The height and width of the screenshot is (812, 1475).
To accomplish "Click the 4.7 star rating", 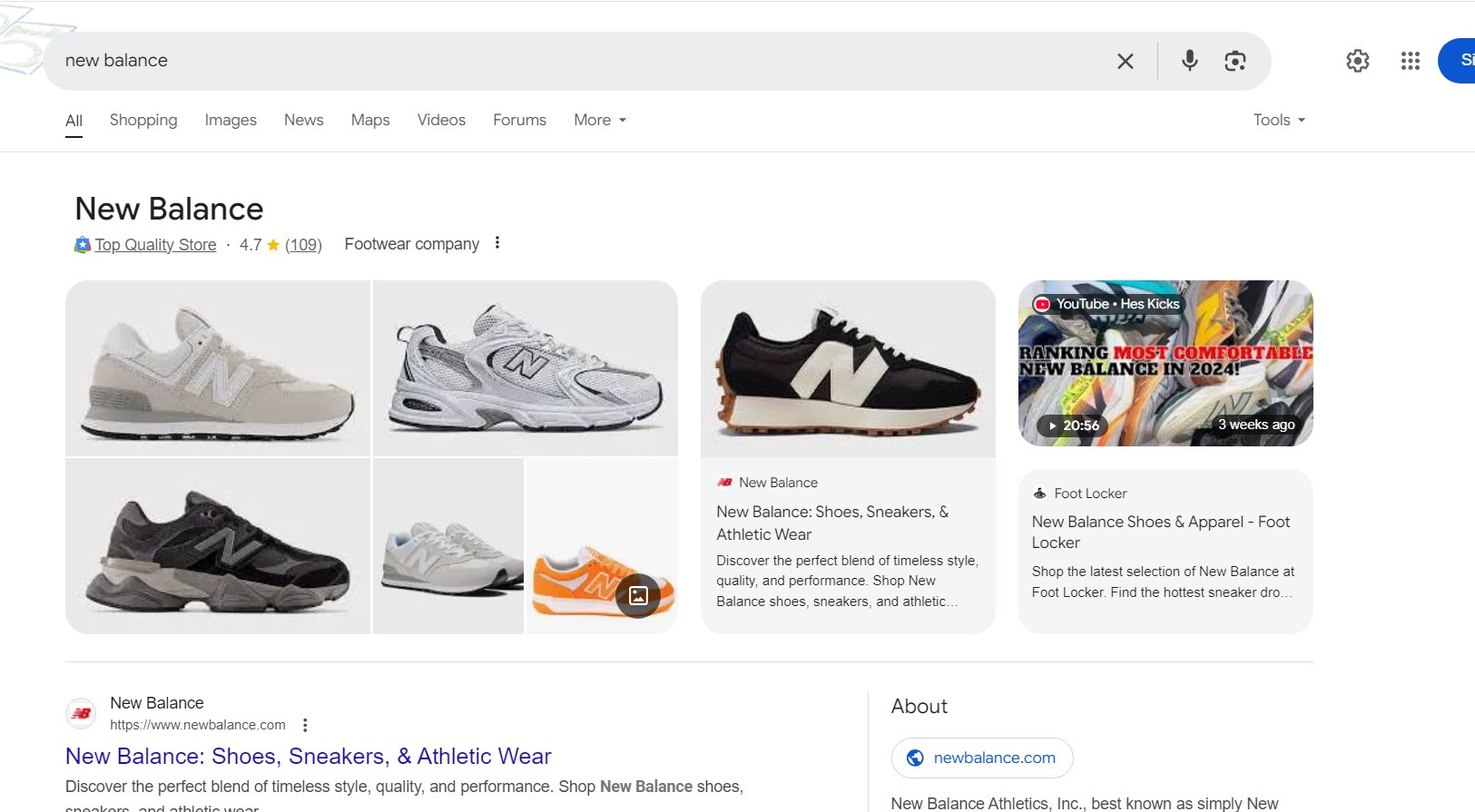I will click(260, 245).
